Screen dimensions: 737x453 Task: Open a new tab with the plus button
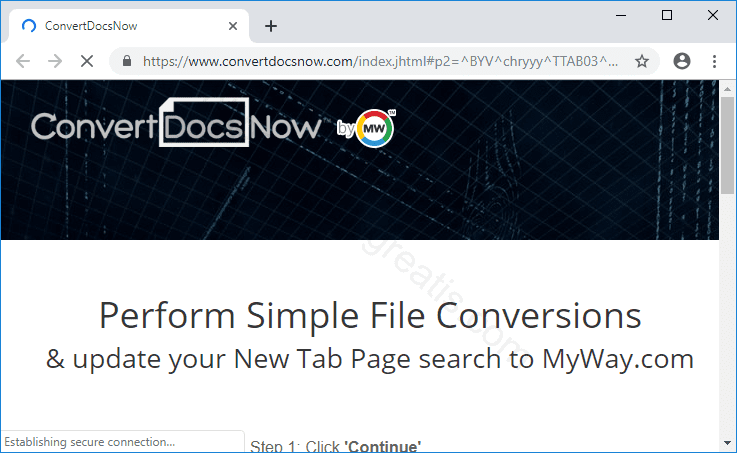[271, 26]
